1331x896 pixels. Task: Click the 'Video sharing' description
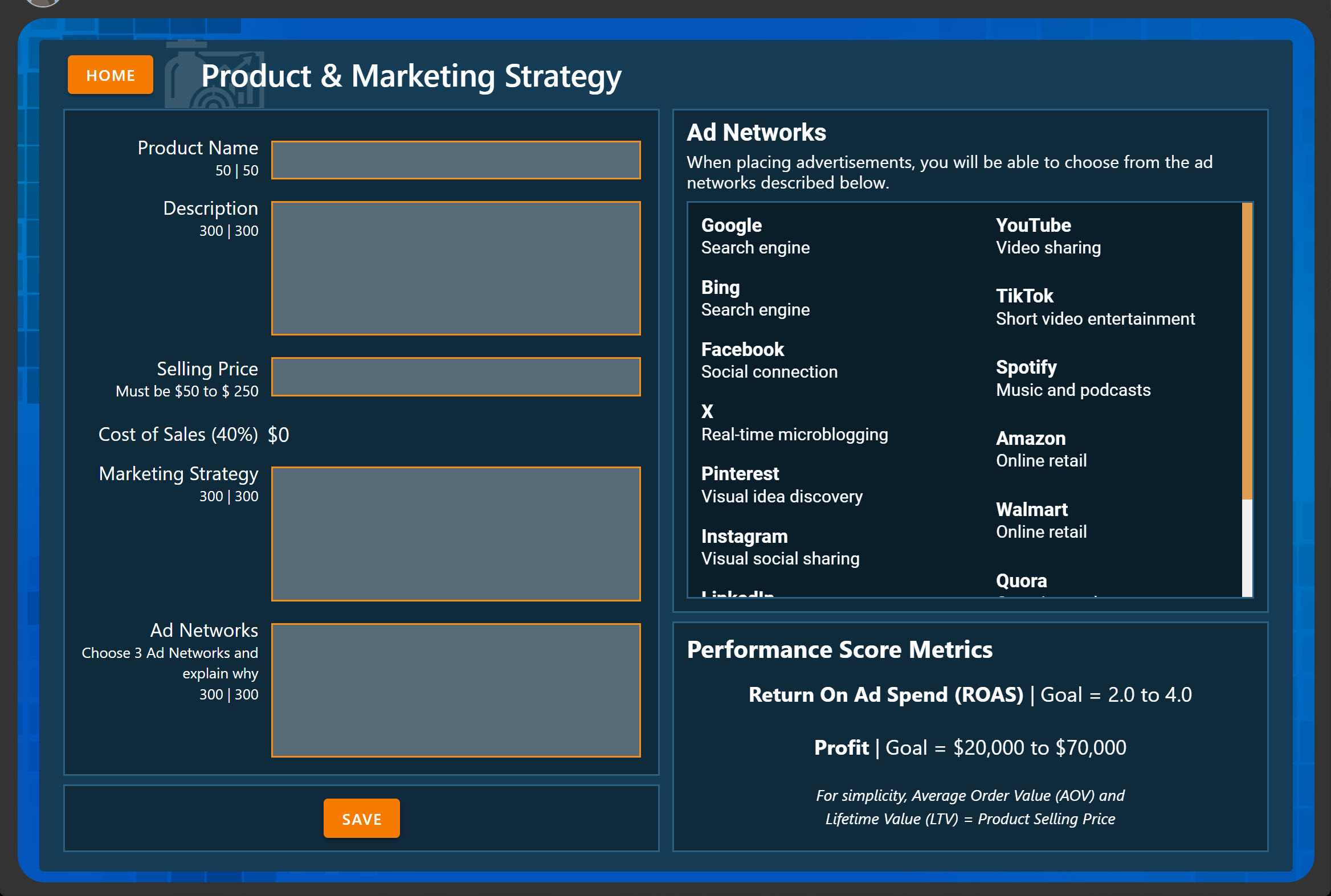tap(1048, 247)
